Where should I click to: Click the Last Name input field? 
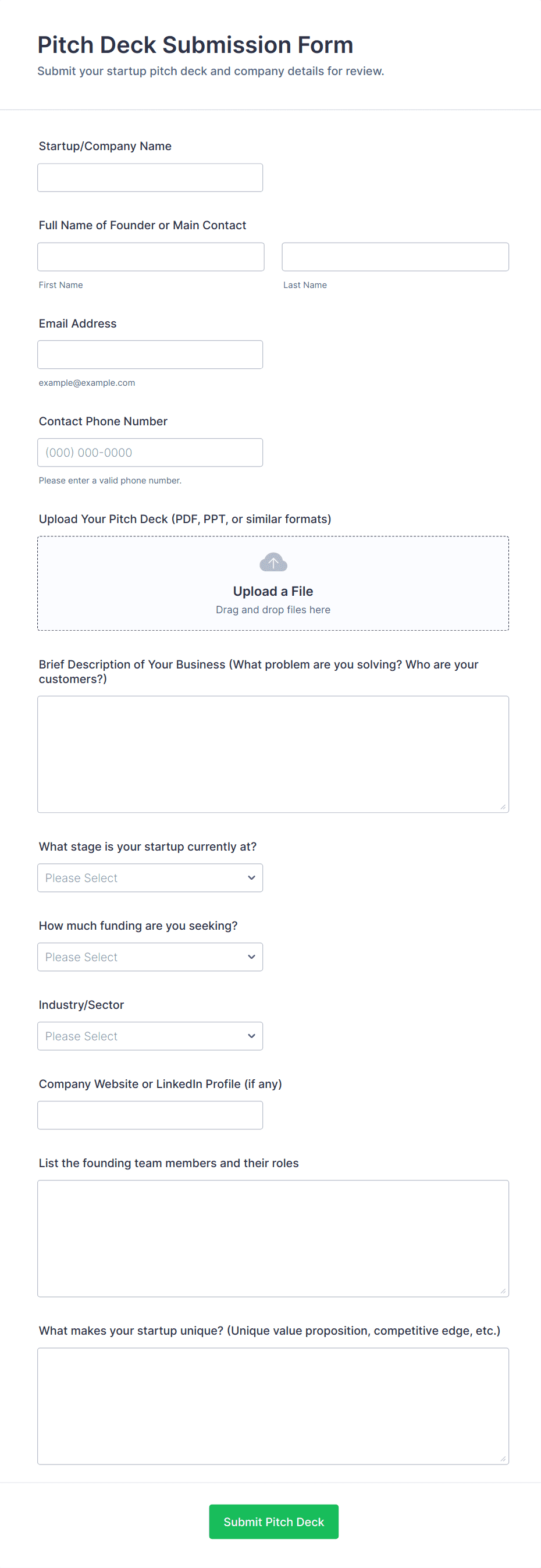coord(395,257)
